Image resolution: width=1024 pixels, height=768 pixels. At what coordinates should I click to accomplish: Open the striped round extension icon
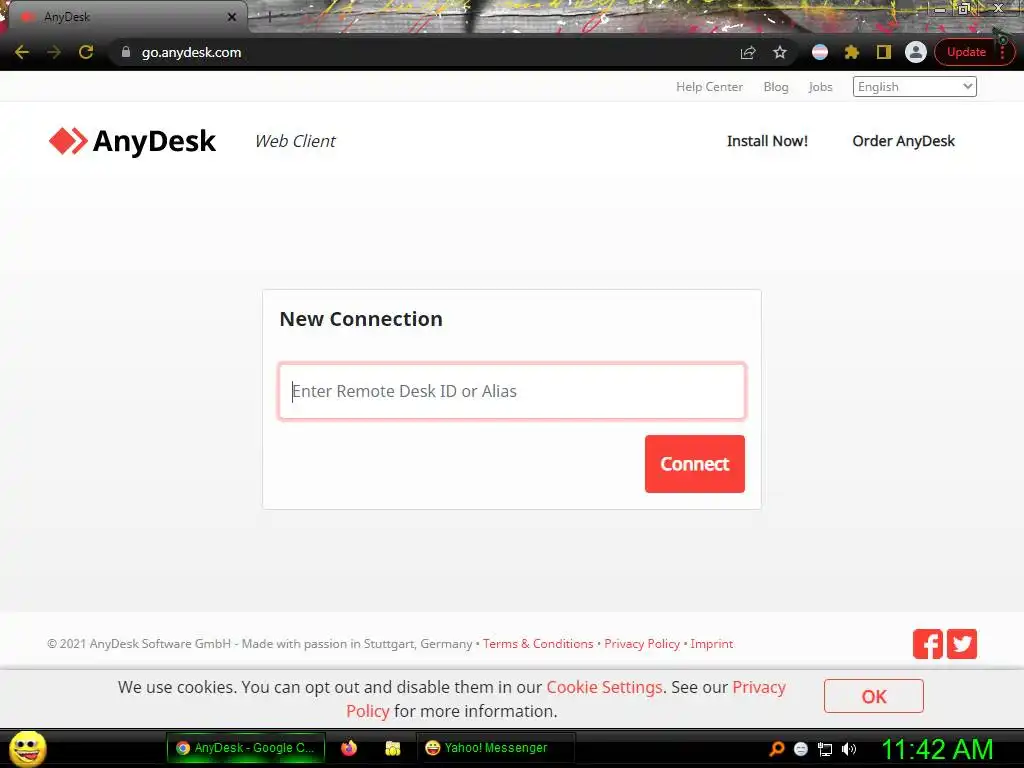pos(820,52)
